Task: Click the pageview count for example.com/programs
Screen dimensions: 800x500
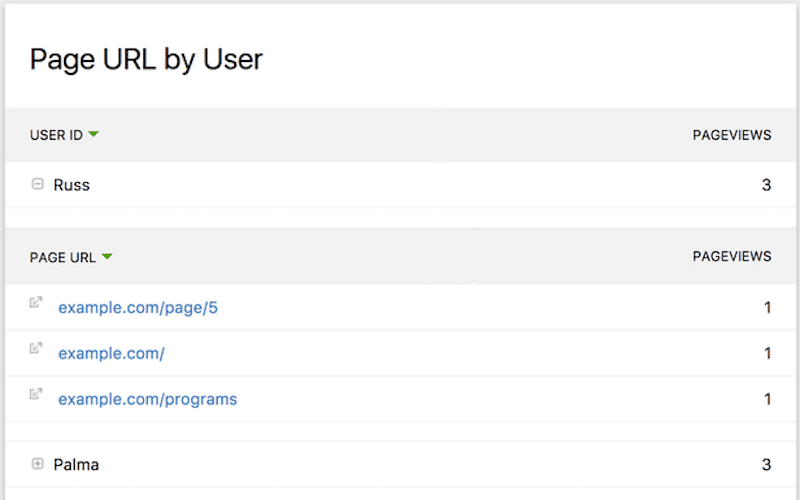Action: pyautogui.click(x=767, y=399)
